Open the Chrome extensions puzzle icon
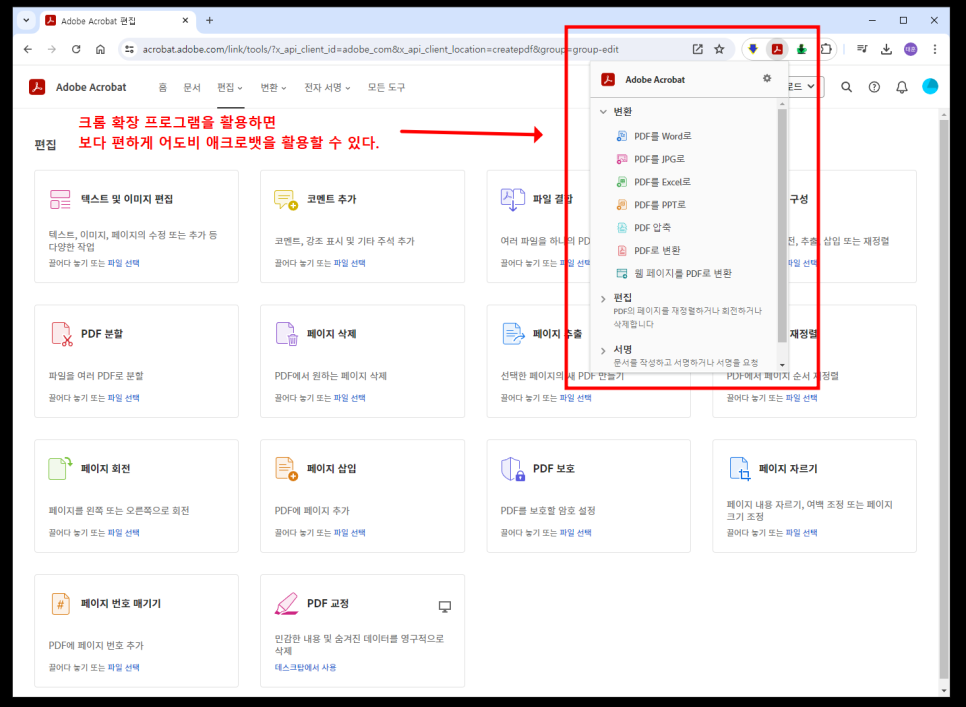Viewport: 966px width, 707px height. click(826, 49)
